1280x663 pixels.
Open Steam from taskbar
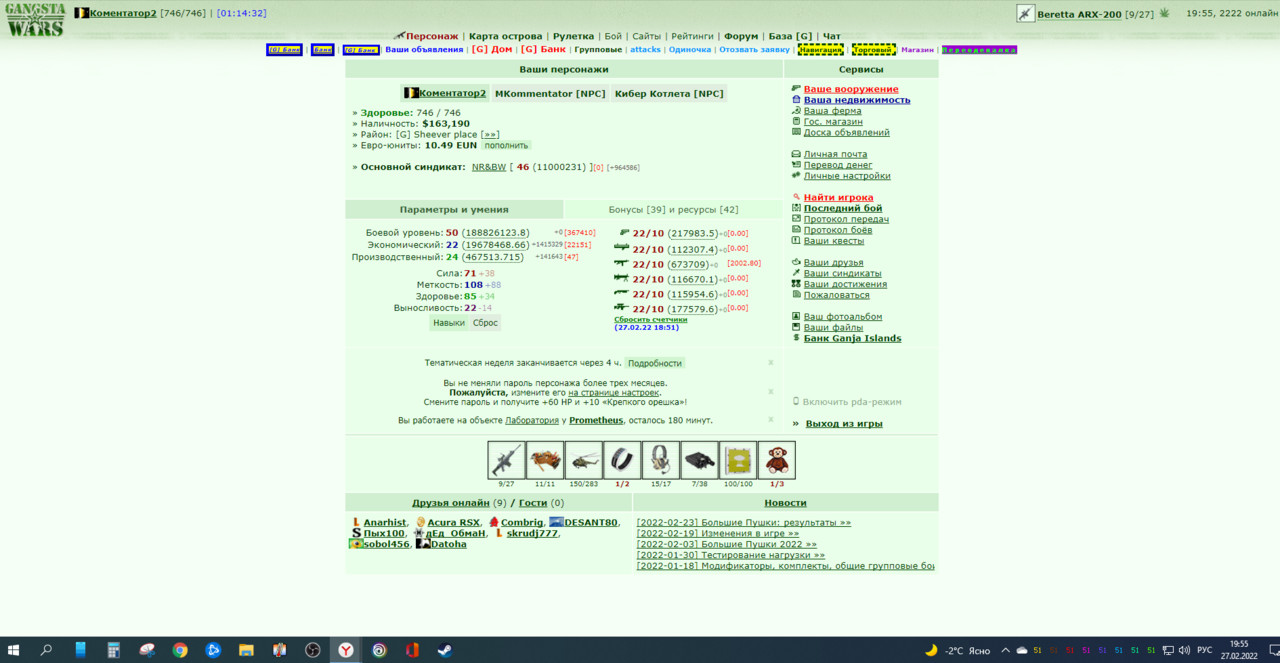[443, 650]
